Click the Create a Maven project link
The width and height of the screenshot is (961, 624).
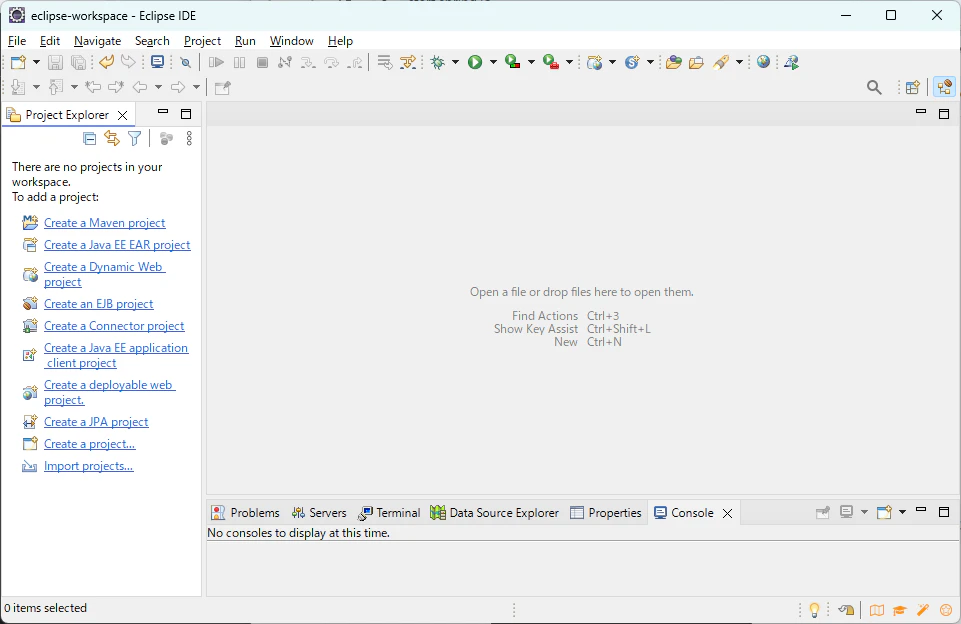click(105, 223)
